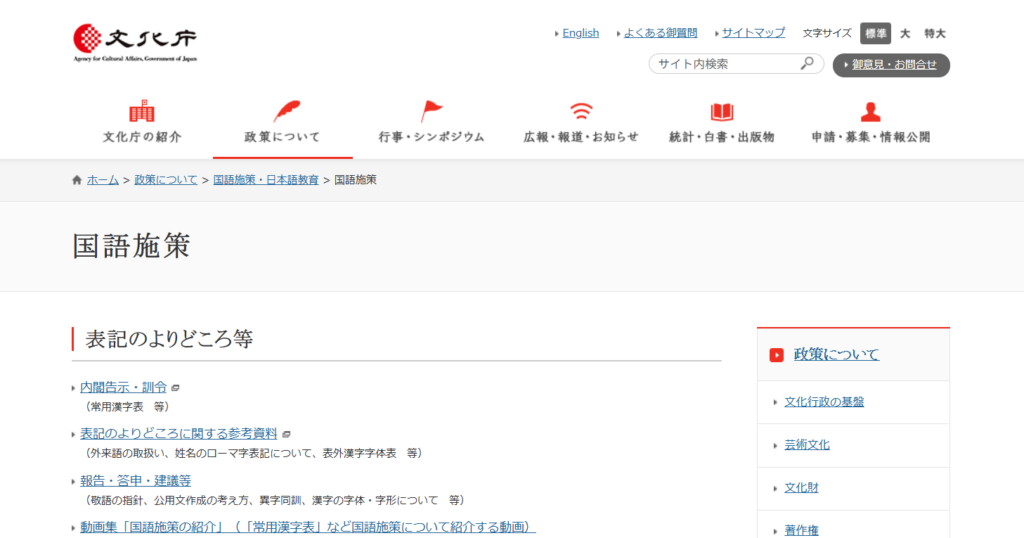Click the open book icon above 統計・白書・出版物
Viewport: 1024px width, 538px height.
coord(722,112)
